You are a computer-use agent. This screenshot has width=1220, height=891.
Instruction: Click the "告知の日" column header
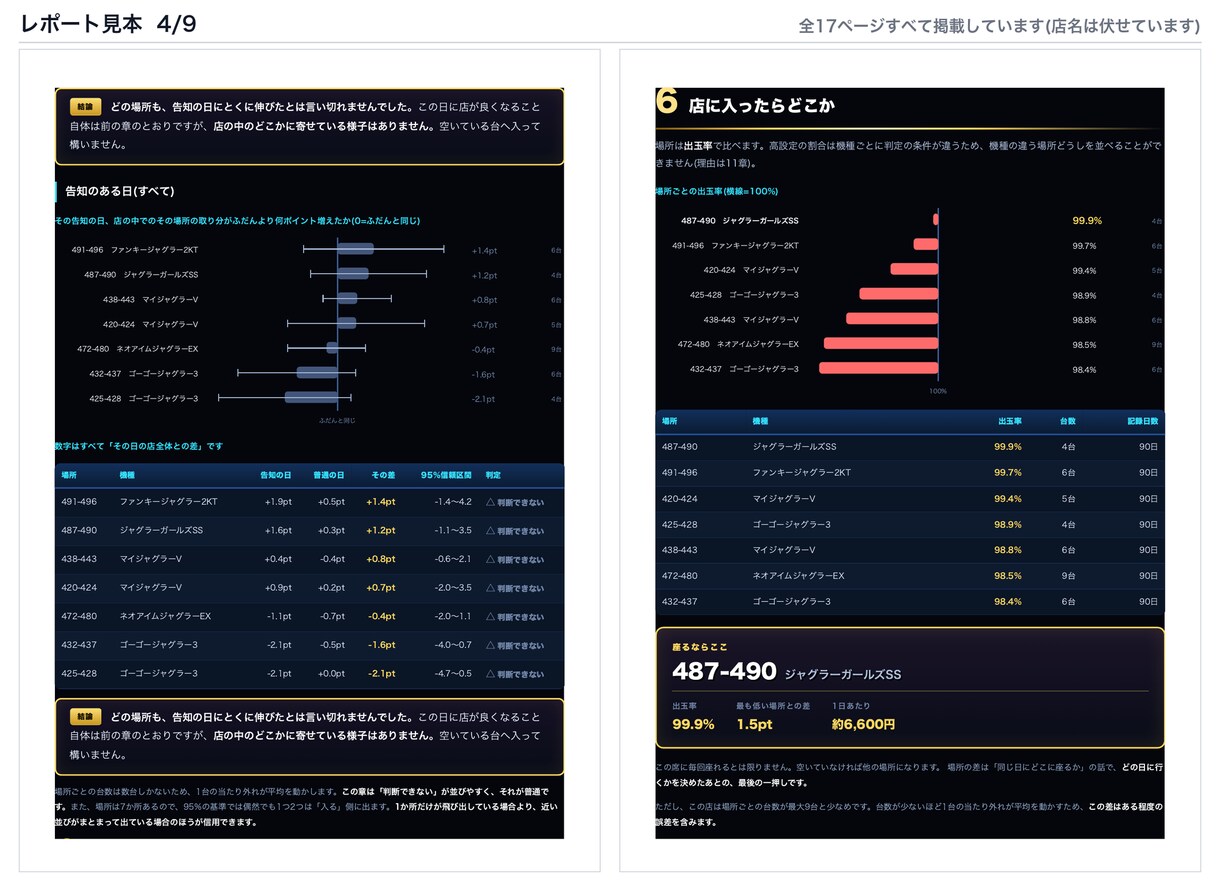(275, 475)
